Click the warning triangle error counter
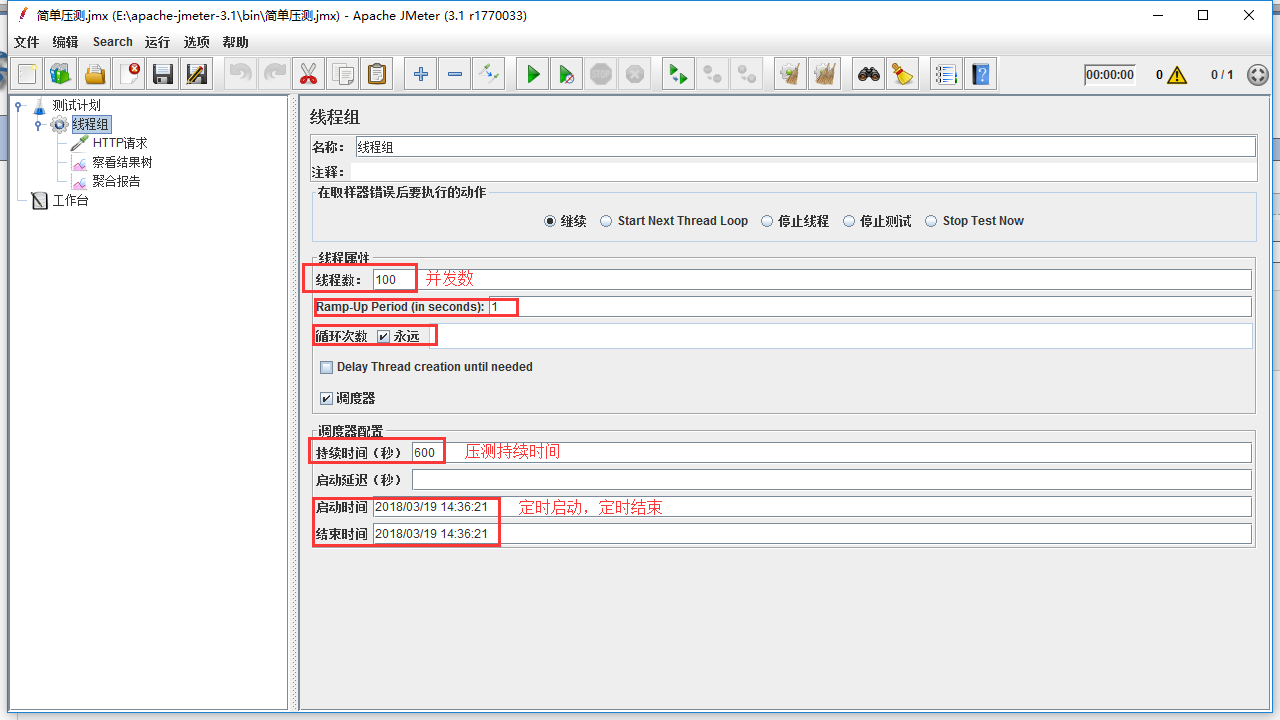Image resolution: width=1280 pixels, height=720 pixels. click(1177, 75)
